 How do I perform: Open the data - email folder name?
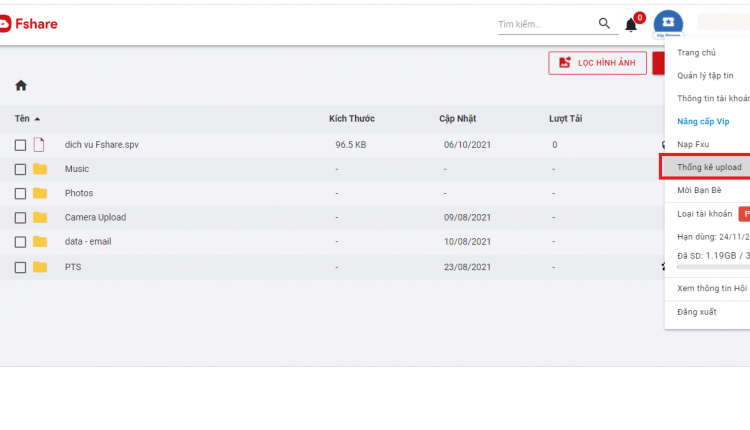pyautogui.click(x=88, y=242)
